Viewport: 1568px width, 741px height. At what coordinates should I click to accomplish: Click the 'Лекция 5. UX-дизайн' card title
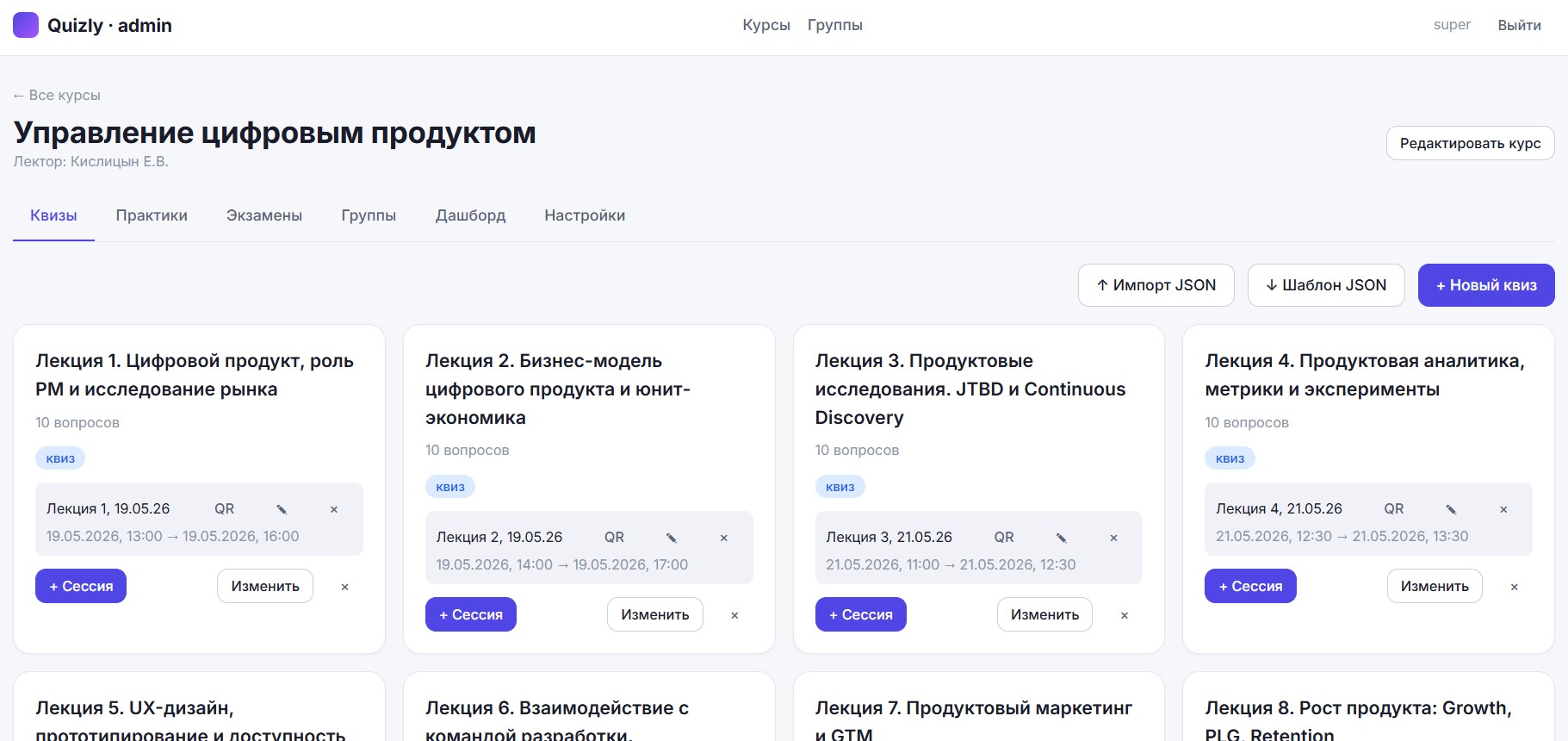(x=190, y=720)
